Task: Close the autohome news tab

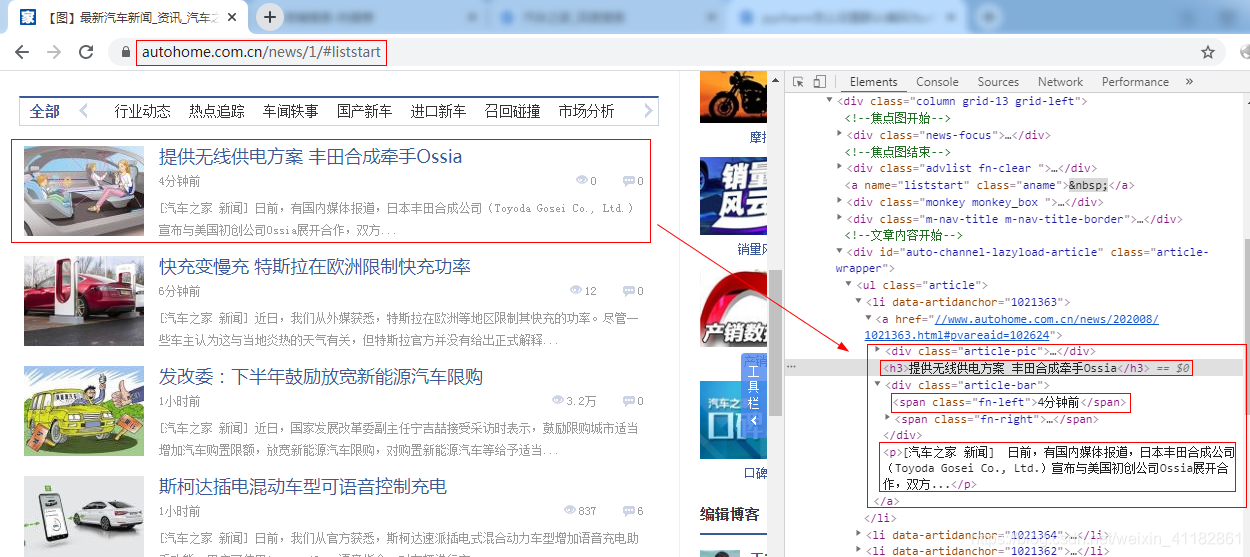Action: click(x=233, y=17)
